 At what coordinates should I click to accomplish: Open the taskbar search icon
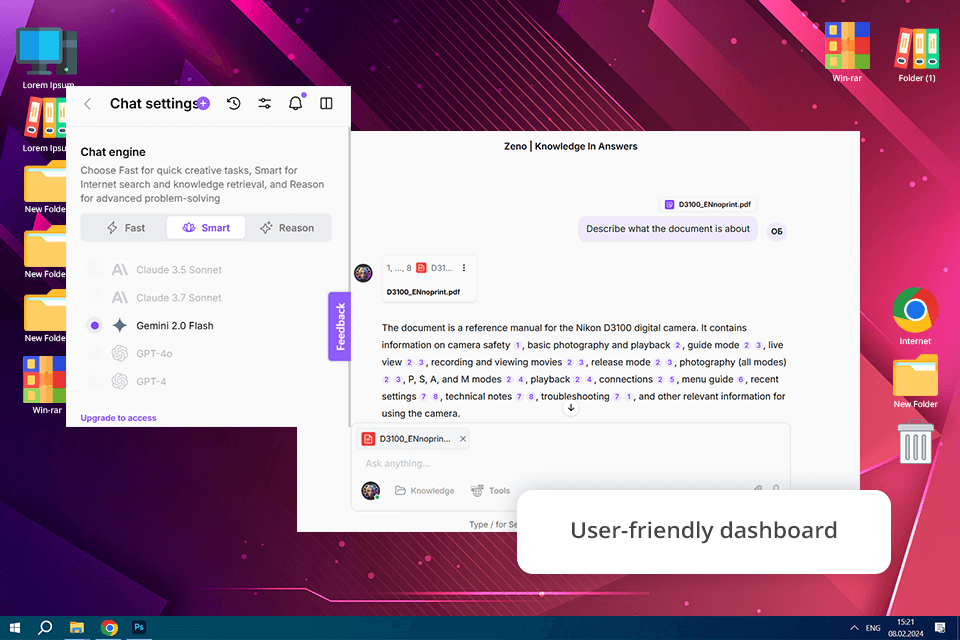click(45, 628)
